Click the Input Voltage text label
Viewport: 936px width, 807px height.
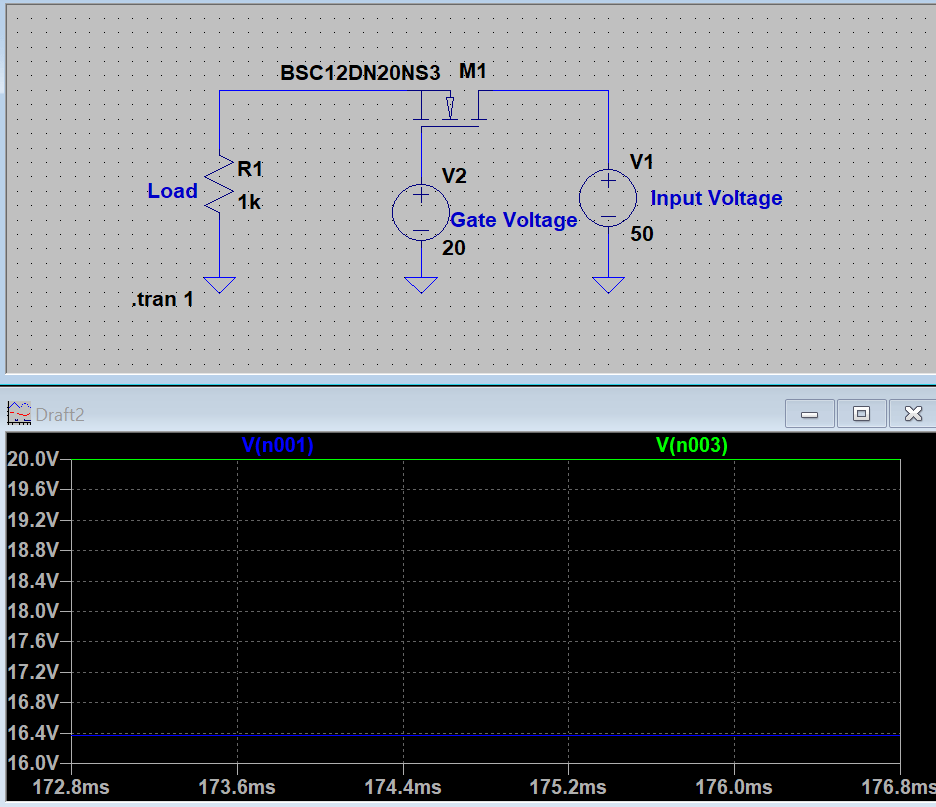(x=716, y=198)
